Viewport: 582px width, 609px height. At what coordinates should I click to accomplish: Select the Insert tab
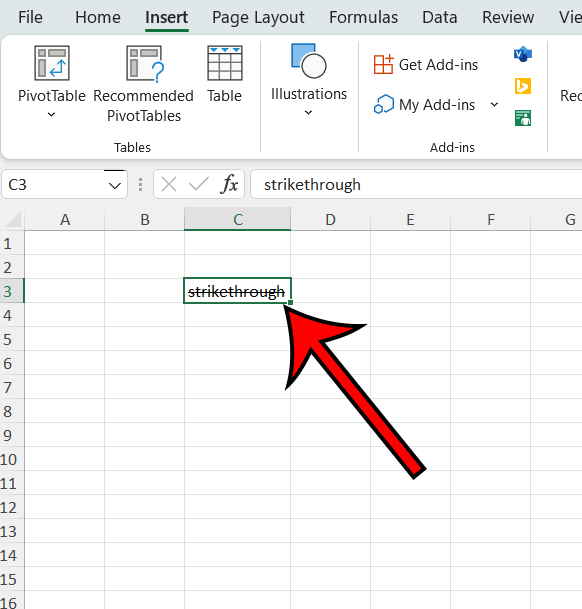click(x=167, y=17)
